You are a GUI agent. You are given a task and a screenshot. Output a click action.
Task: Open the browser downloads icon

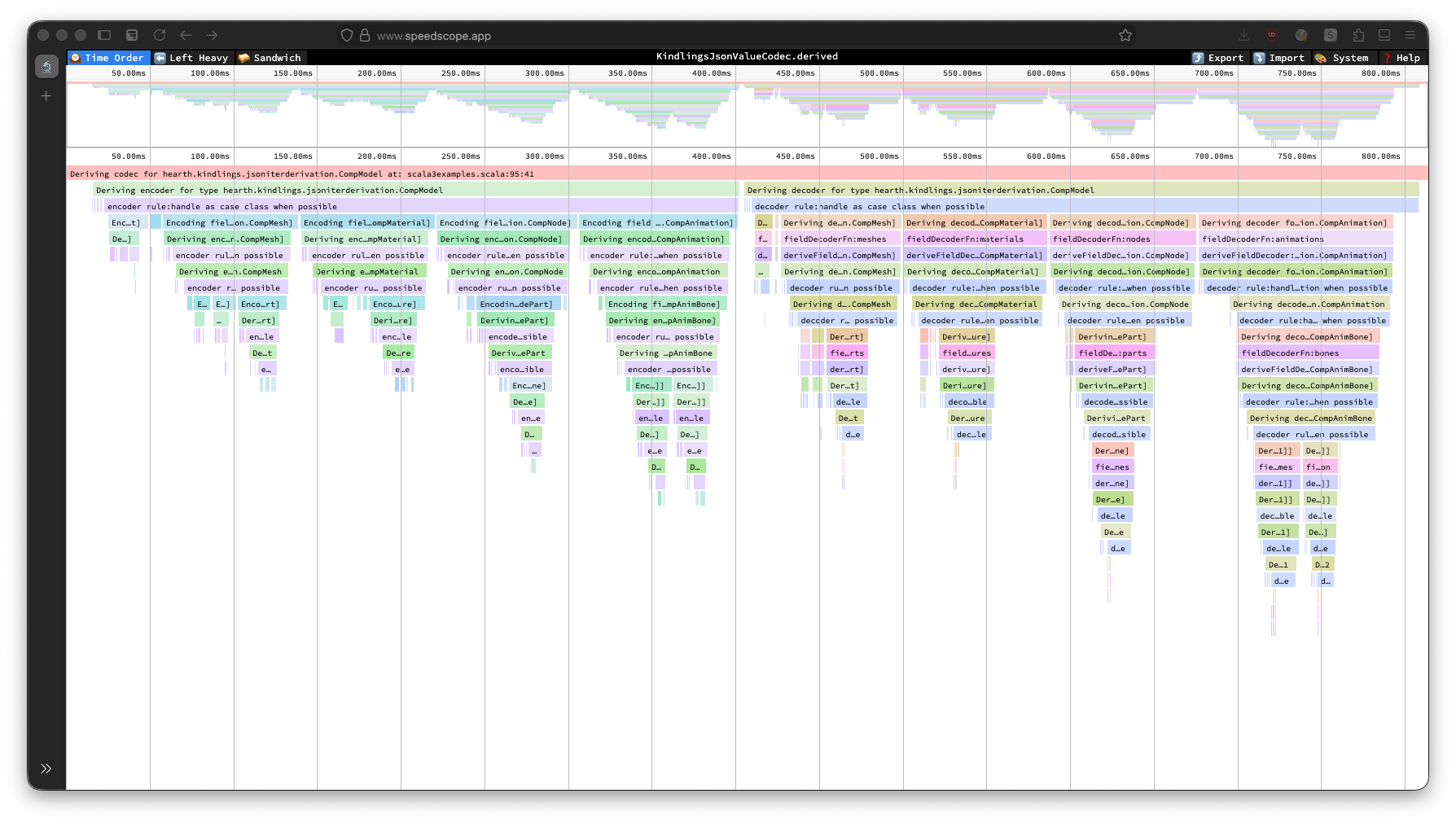tap(1243, 35)
